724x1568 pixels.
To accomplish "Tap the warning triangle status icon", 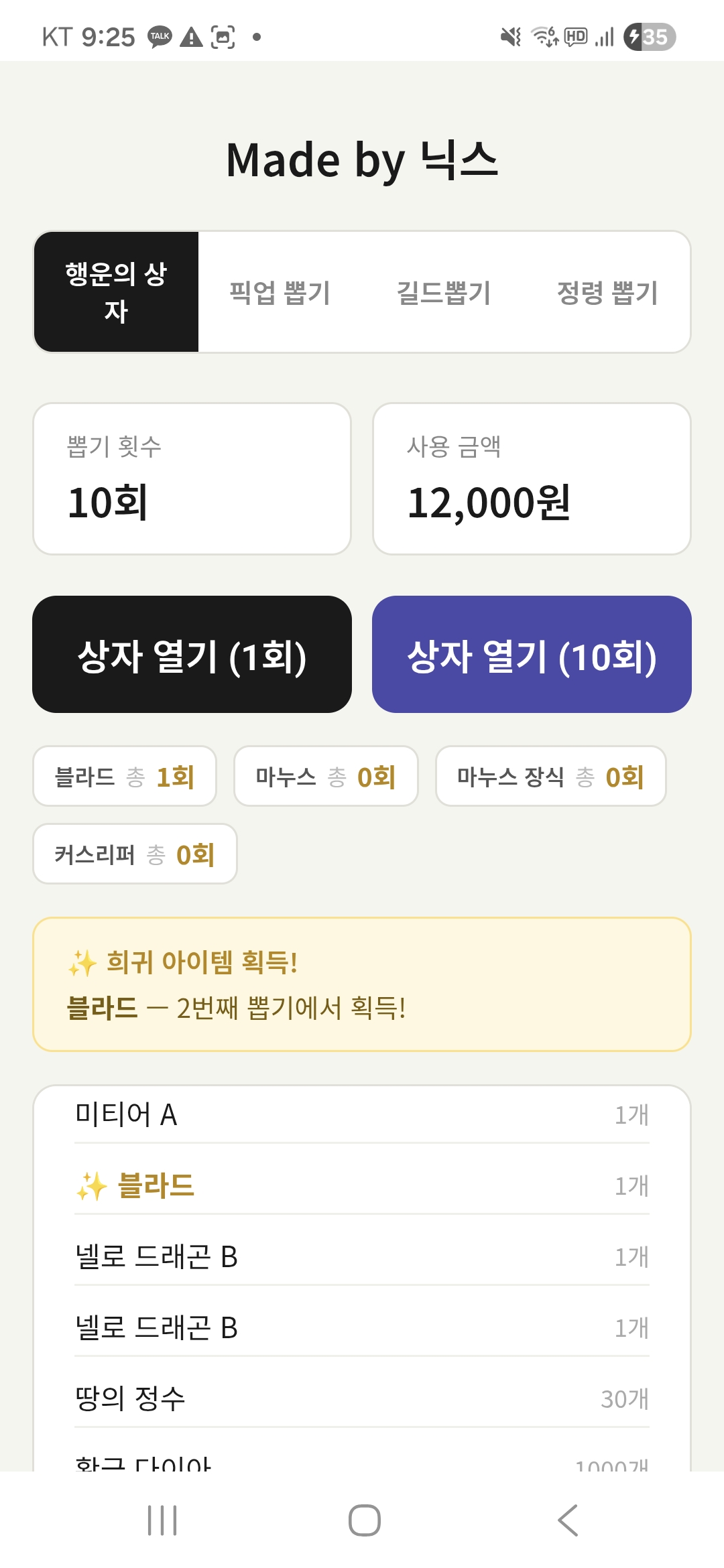I will click(x=191, y=37).
